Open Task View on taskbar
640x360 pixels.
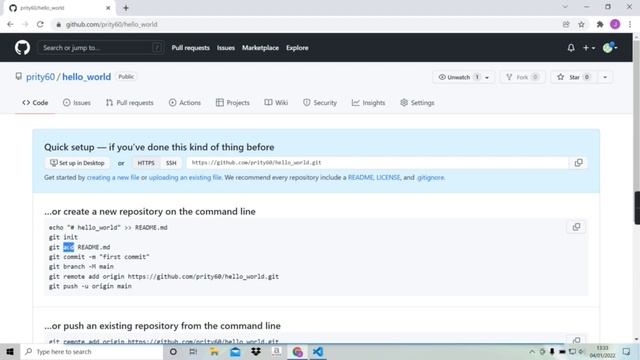point(193,351)
